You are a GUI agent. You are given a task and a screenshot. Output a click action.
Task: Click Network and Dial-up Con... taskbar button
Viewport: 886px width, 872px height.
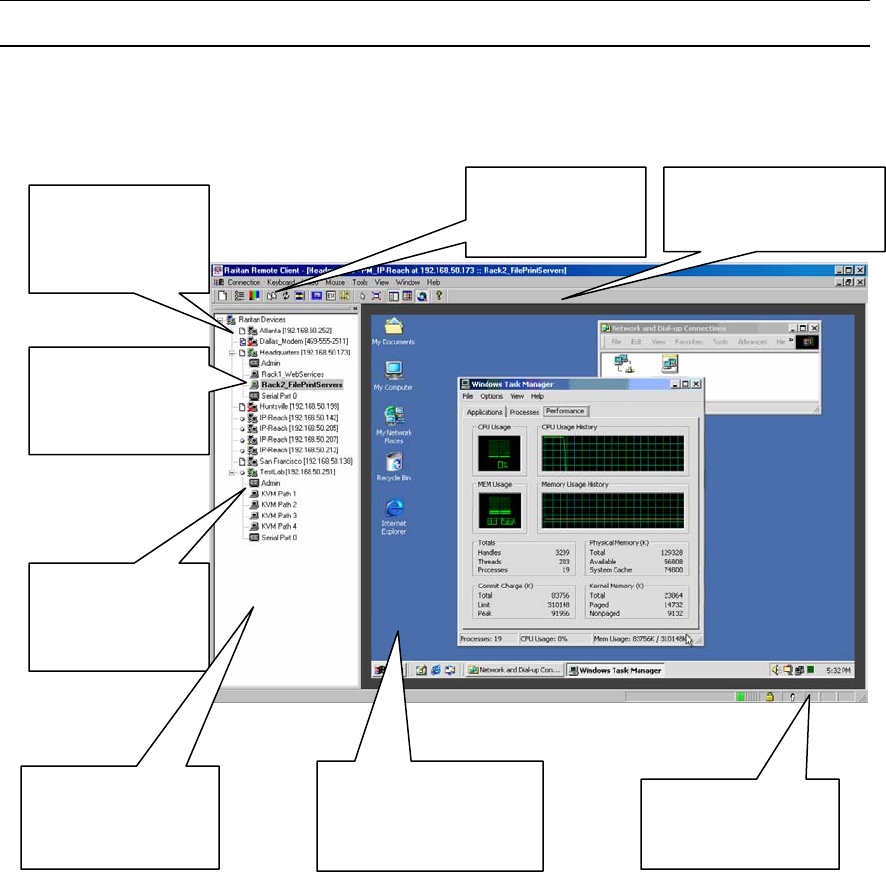(514, 670)
